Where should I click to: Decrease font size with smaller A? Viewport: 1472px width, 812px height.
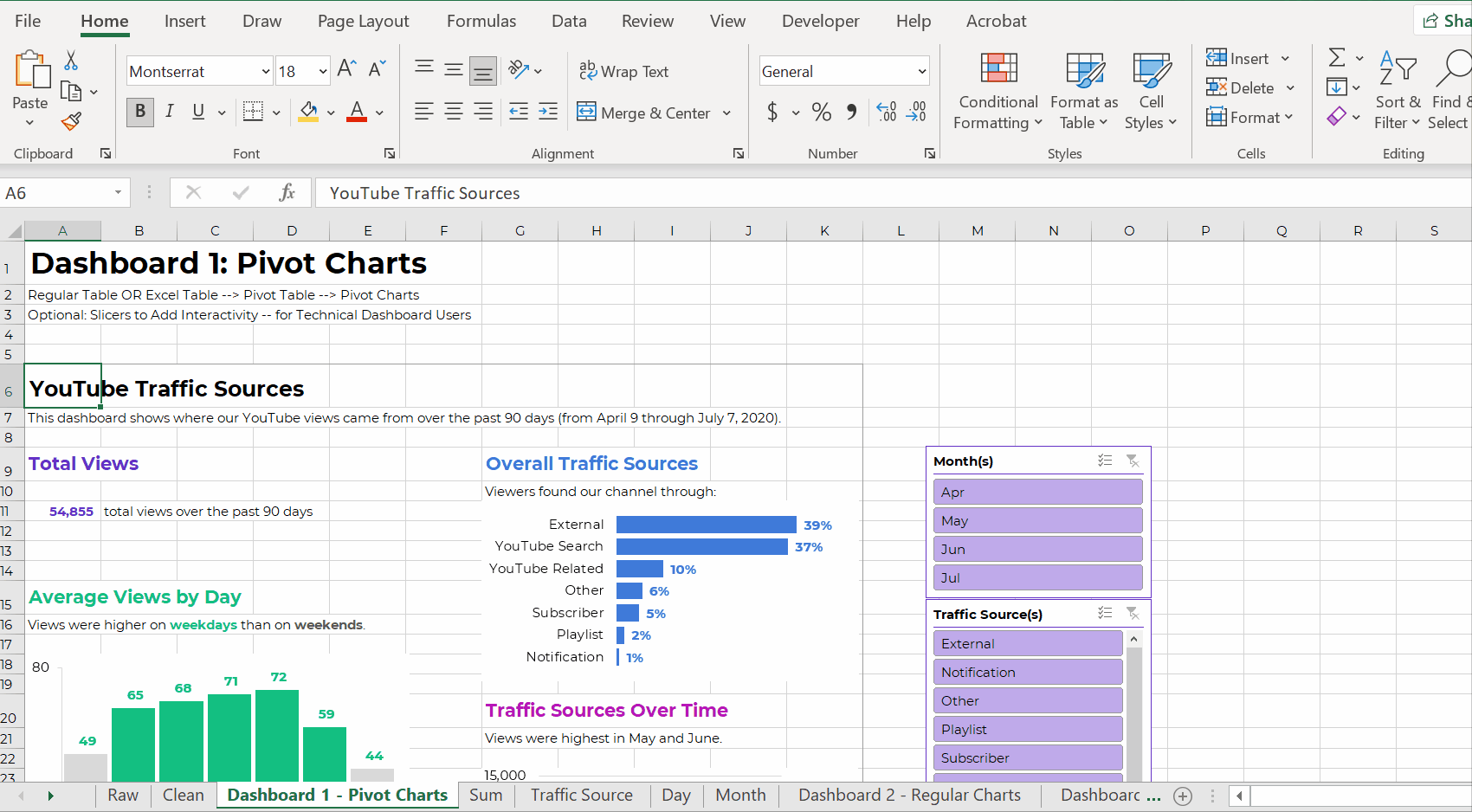pos(377,68)
